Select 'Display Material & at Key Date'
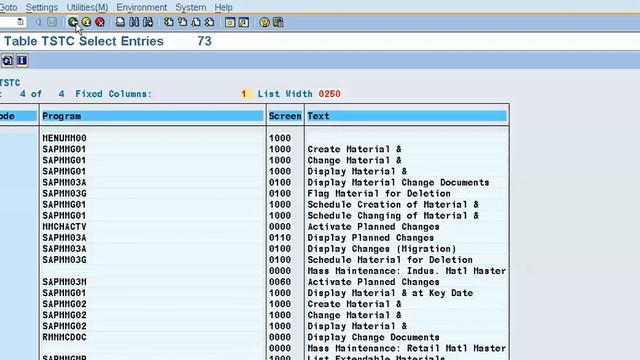The image size is (640, 360). (390, 293)
